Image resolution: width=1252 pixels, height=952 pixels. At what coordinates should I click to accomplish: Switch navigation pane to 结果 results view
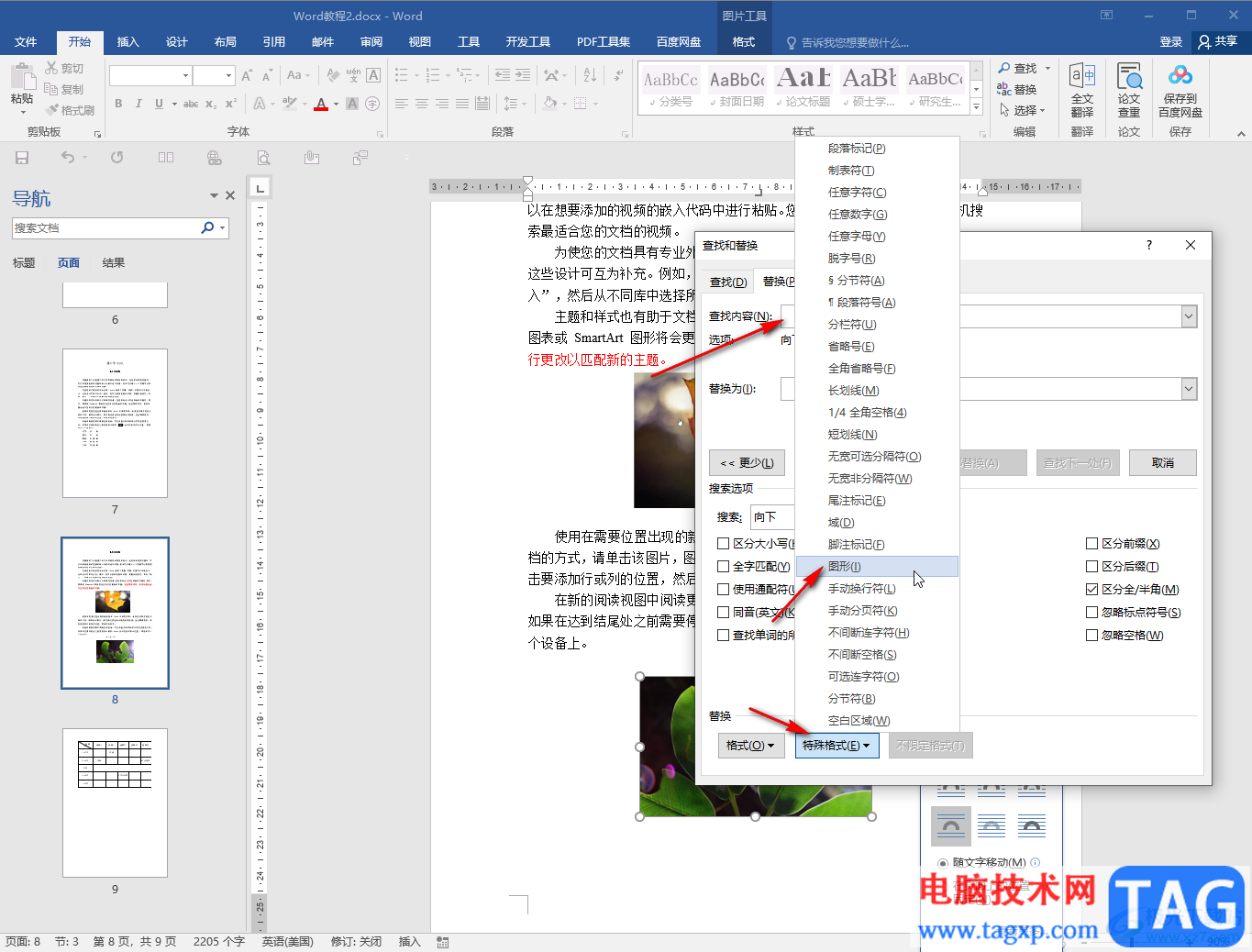[x=114, y=263]
